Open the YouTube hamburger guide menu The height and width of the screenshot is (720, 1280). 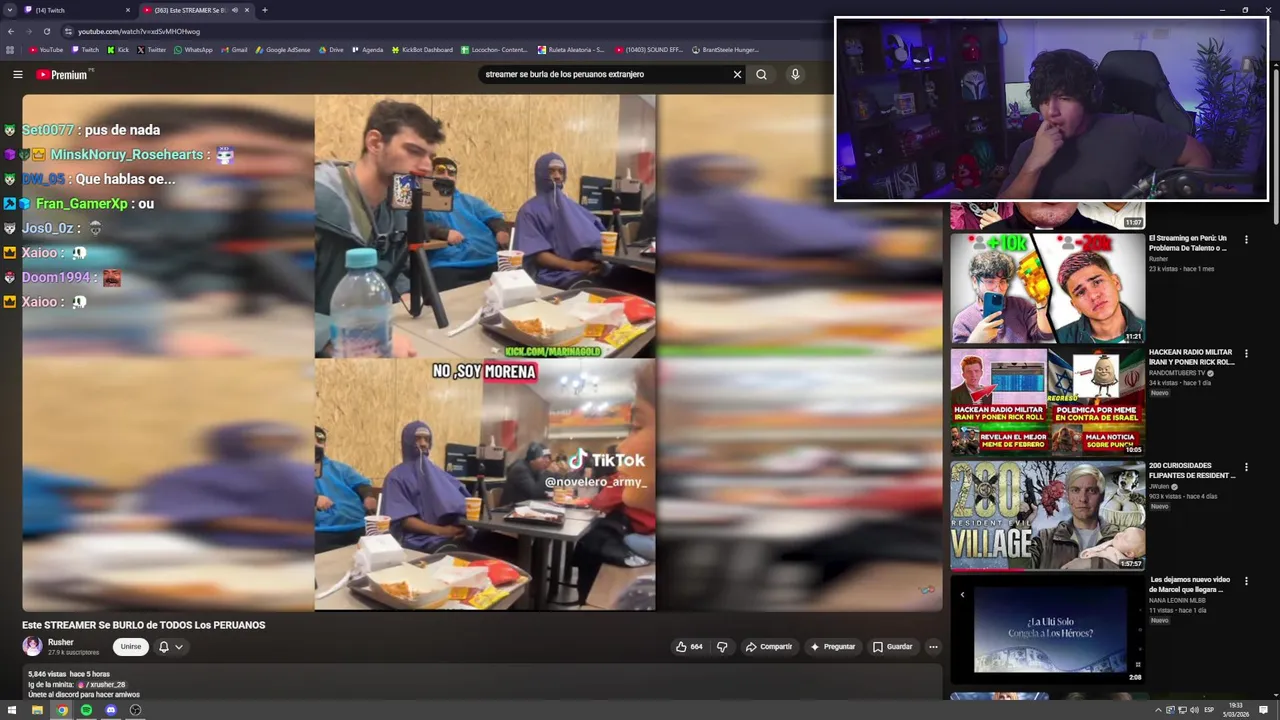coord(17,74)
